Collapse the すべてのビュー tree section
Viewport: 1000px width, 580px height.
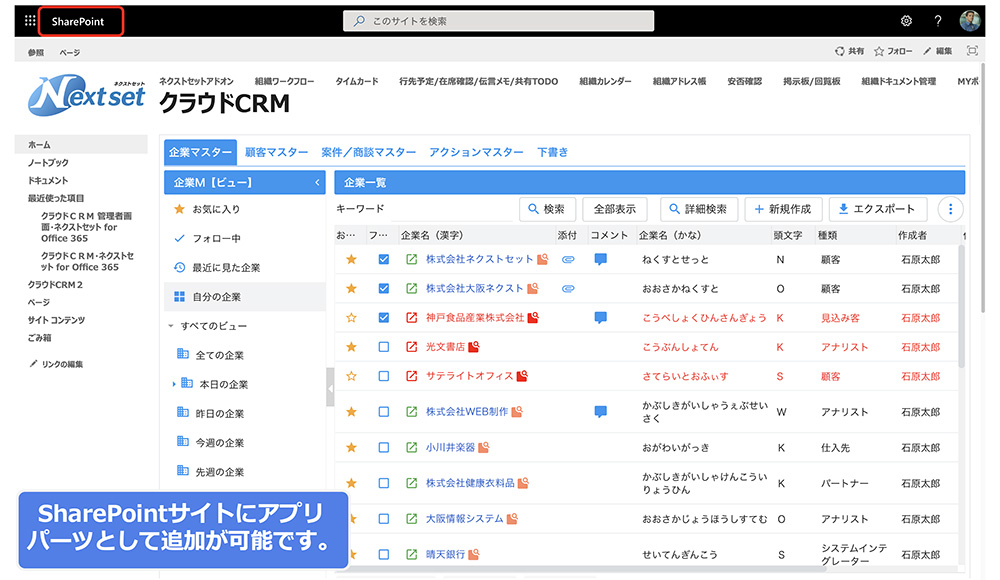[170, 326]
